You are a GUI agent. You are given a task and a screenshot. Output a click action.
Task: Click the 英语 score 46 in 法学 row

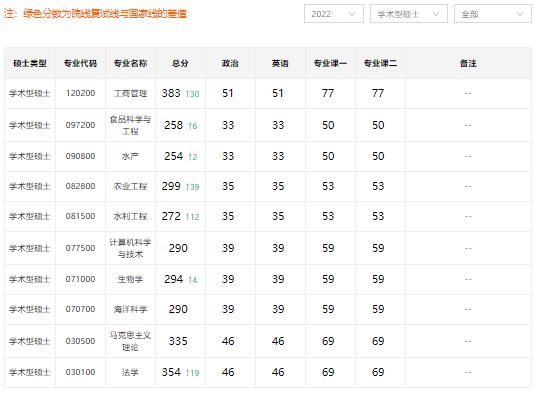pyautogui.click(x=278, y=372)
